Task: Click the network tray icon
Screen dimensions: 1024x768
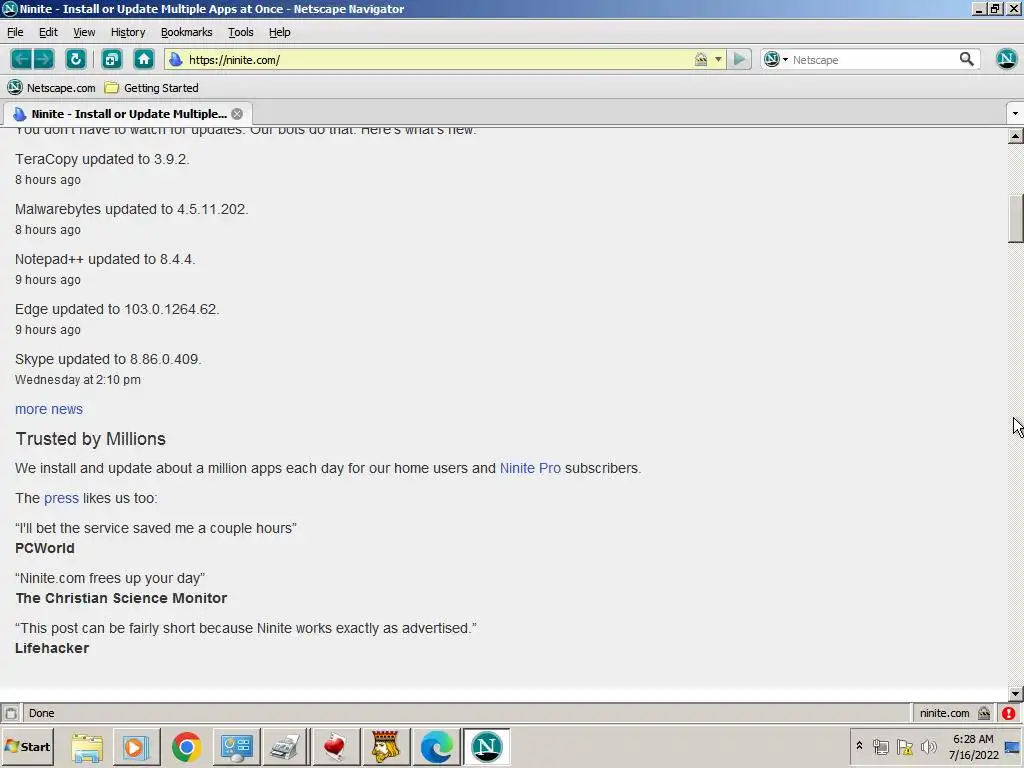Action: pyautogui.click(x=881, y=746)
